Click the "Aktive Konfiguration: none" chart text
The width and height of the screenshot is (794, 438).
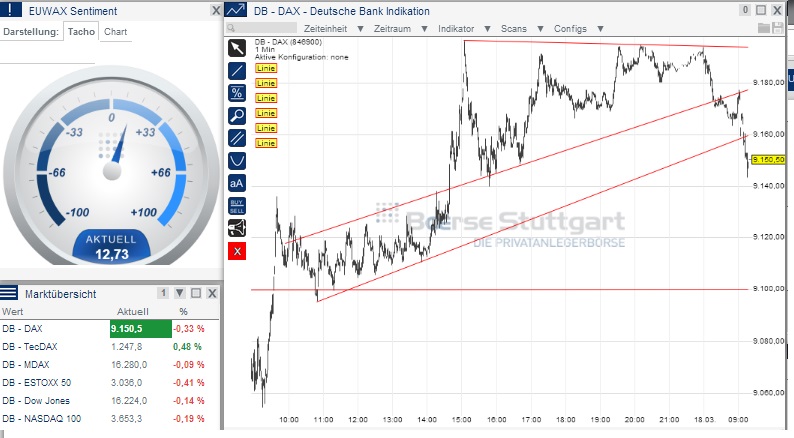pos(301,57)
